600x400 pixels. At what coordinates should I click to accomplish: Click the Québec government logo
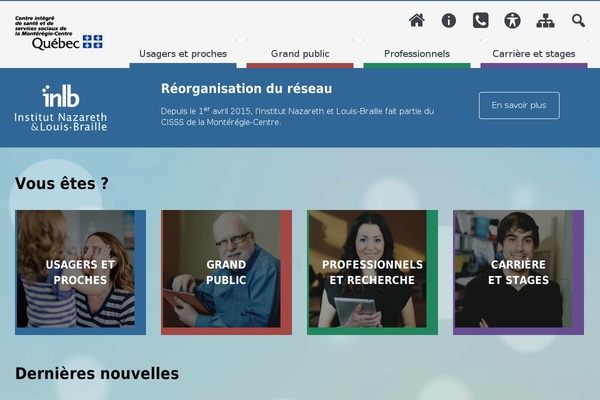coord(67,43)
